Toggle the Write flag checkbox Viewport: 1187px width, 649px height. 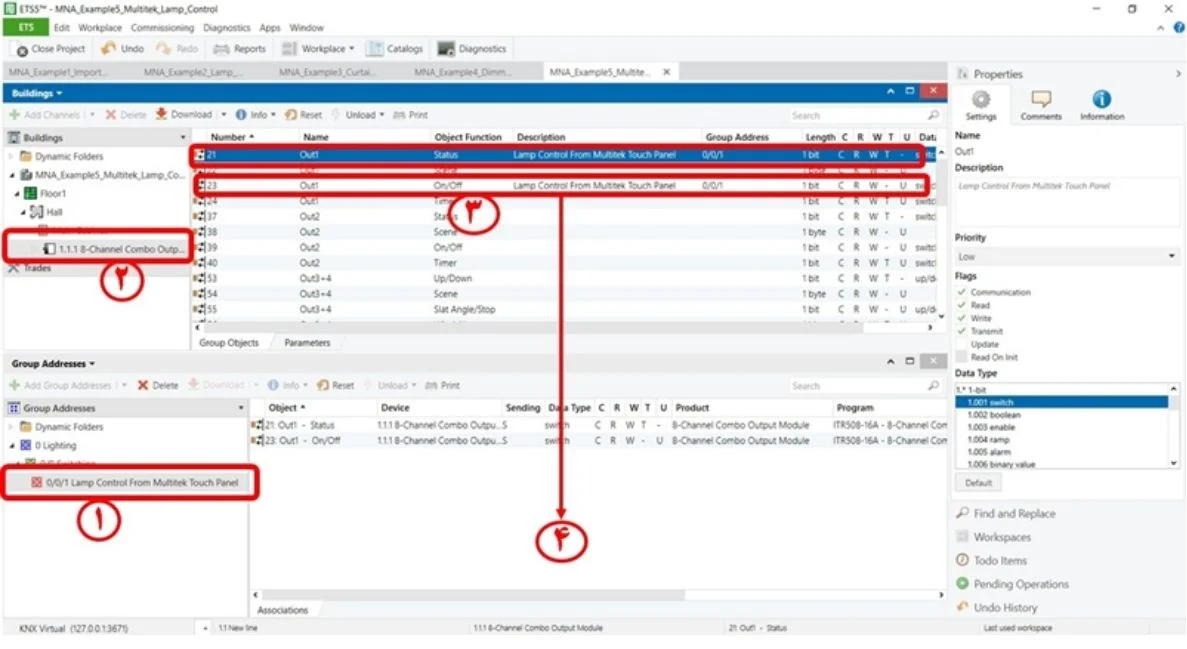[x=961, y=318]
